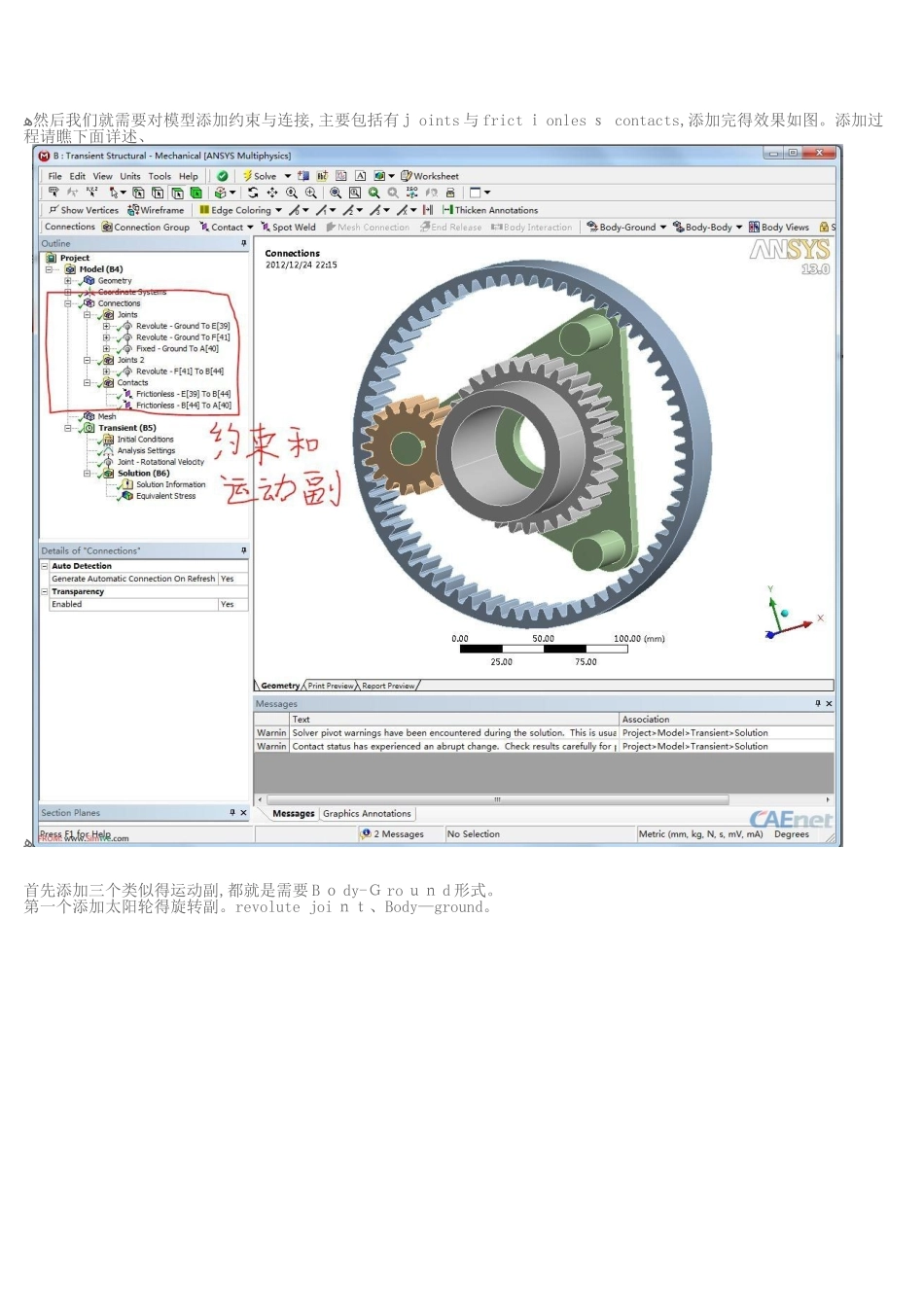The image size is (924, 1307).
Task: Select Frictionless - B[44] To A[40]
Action: 184,406
